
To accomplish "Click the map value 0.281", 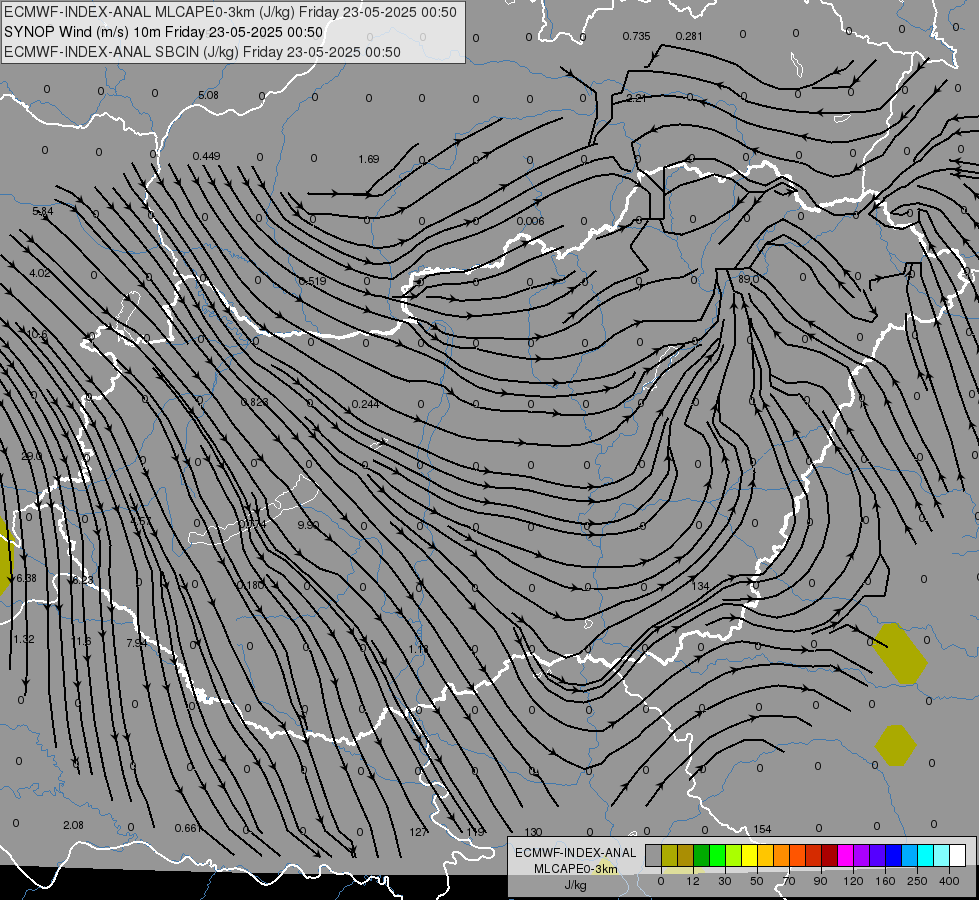I will (x=689, y=36).
